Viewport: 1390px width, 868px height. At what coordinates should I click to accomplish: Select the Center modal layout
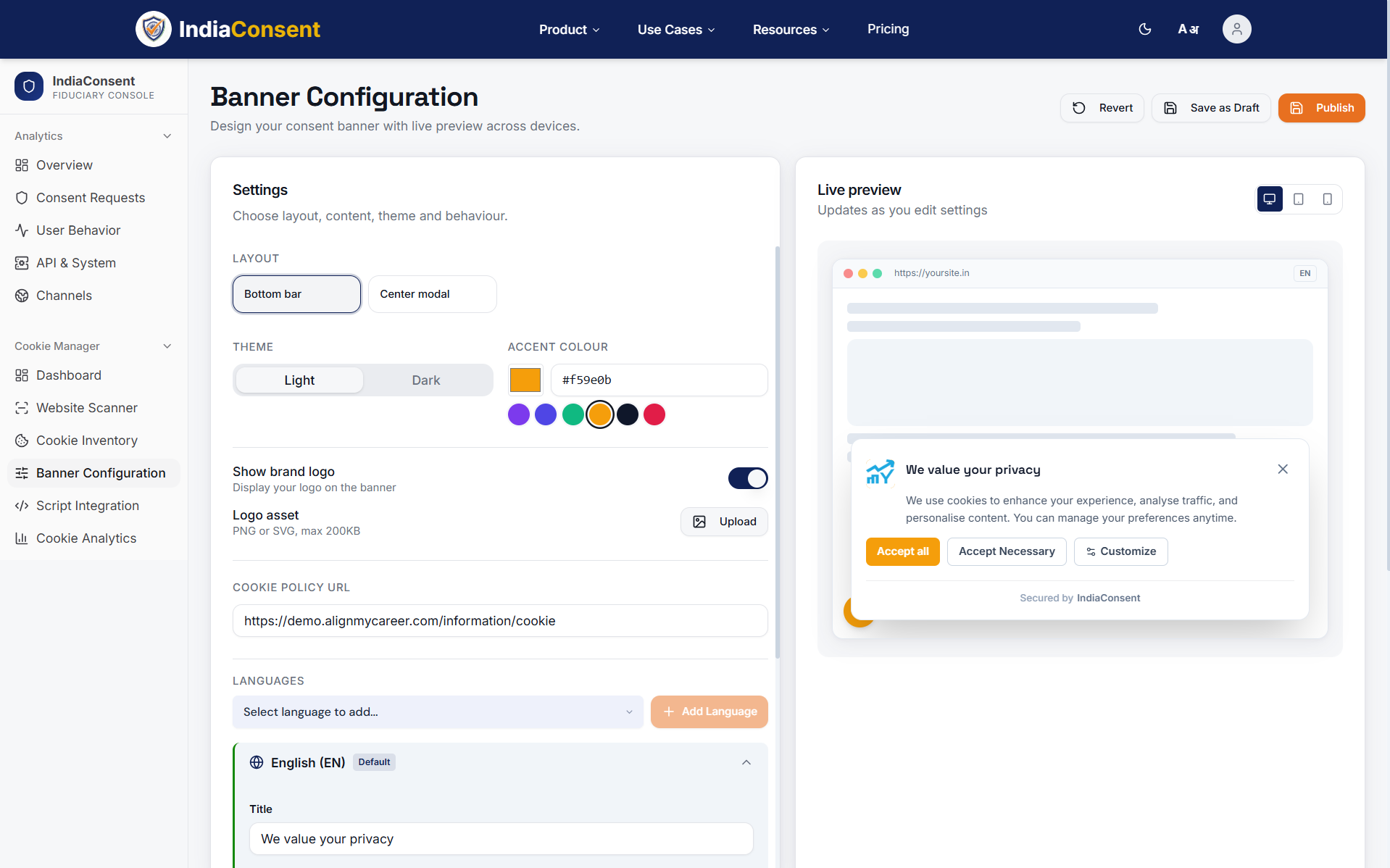pyautogui.click(x=433, y=294)
